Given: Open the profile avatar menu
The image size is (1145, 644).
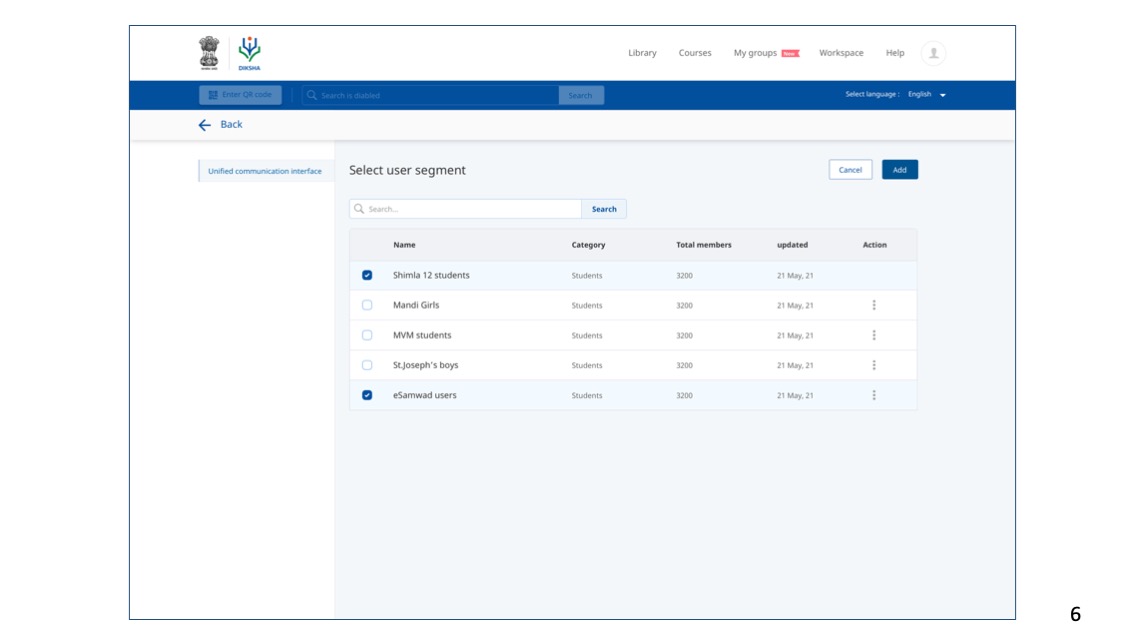Looking at the screenshot, I should (x=933, y=52).
